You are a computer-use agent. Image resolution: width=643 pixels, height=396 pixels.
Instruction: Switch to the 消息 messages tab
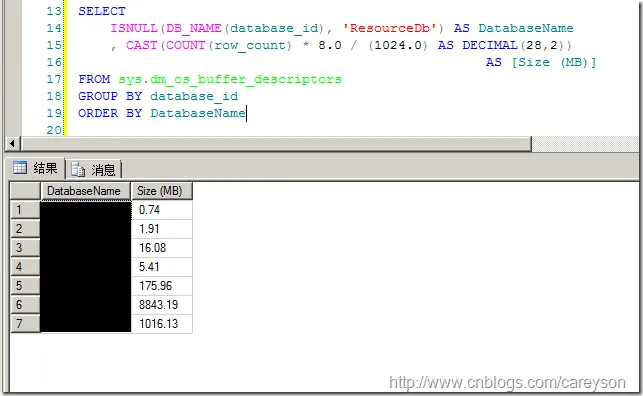tap(93, 169)
